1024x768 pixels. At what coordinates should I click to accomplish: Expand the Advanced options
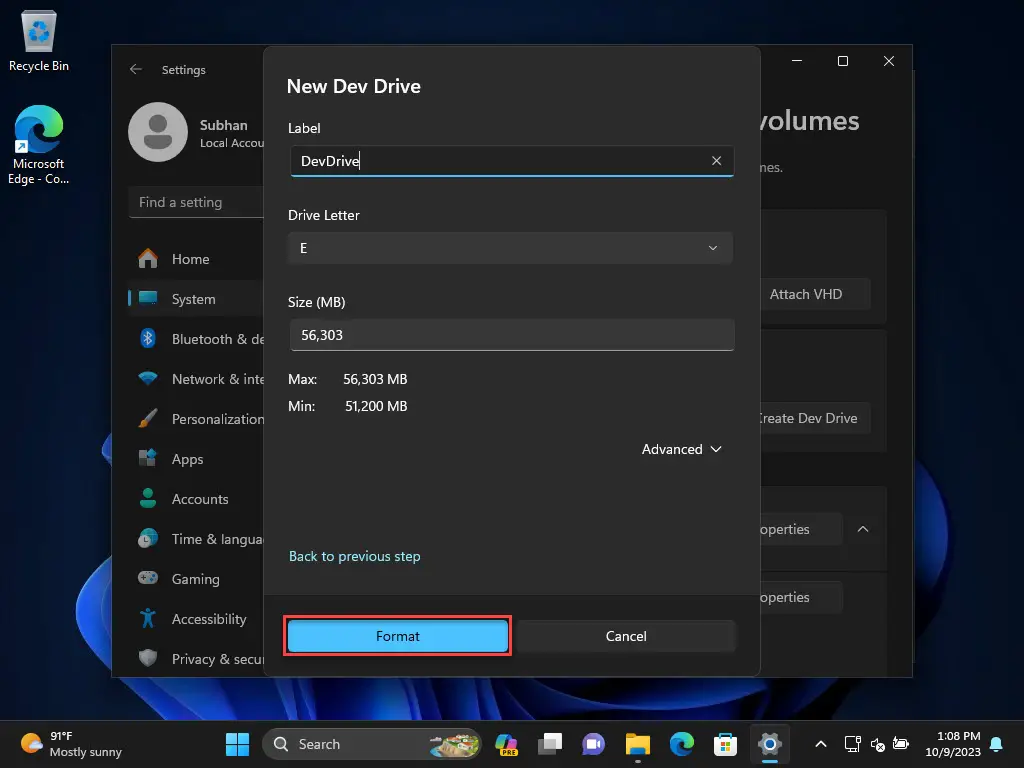coord(681,449)
